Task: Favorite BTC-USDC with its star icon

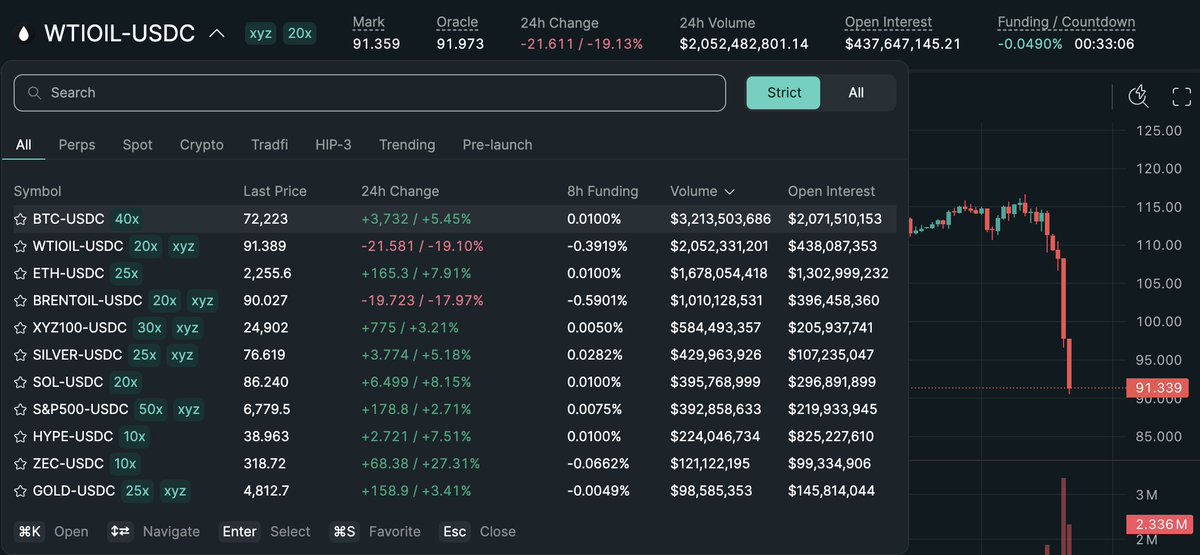Action: [x=20, y=219]
